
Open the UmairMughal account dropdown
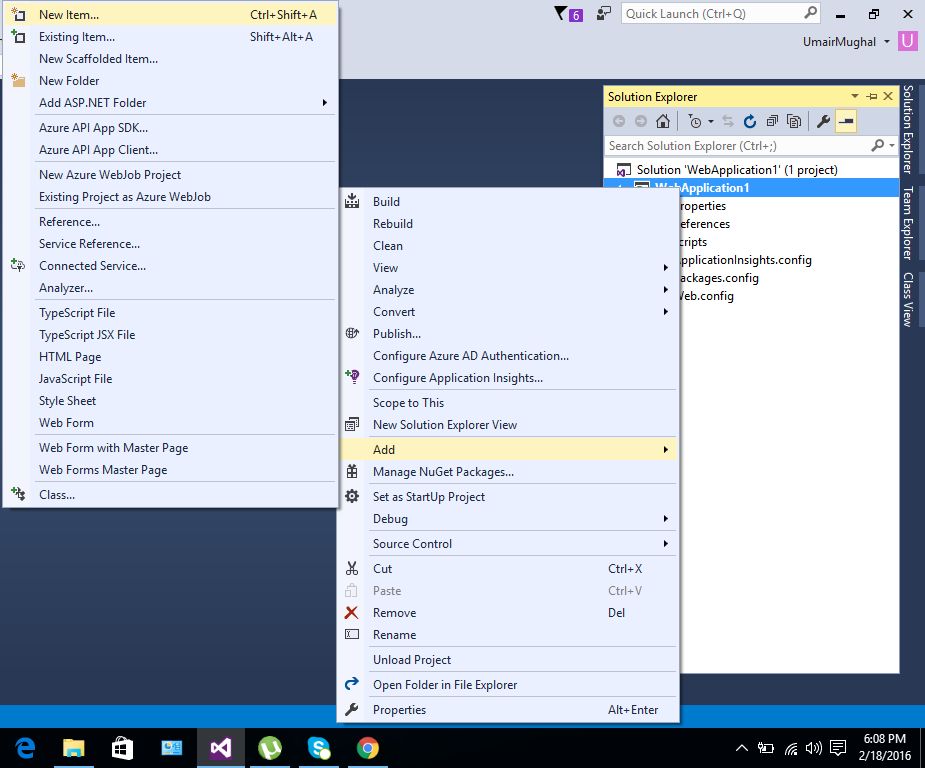[x=846, y=42]
